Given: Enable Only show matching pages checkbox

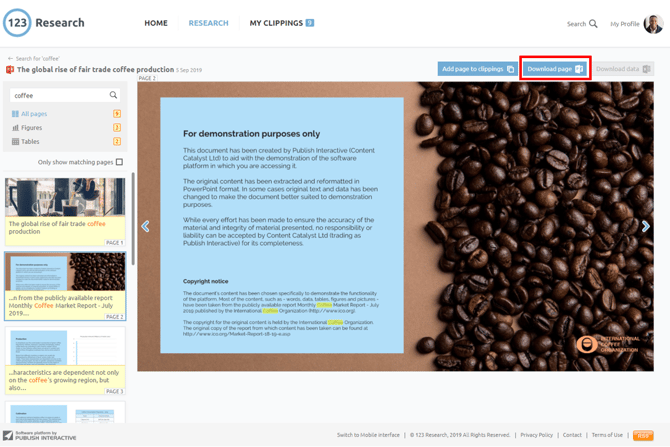Looking at the screenshot, I should (x=119, y=162).
